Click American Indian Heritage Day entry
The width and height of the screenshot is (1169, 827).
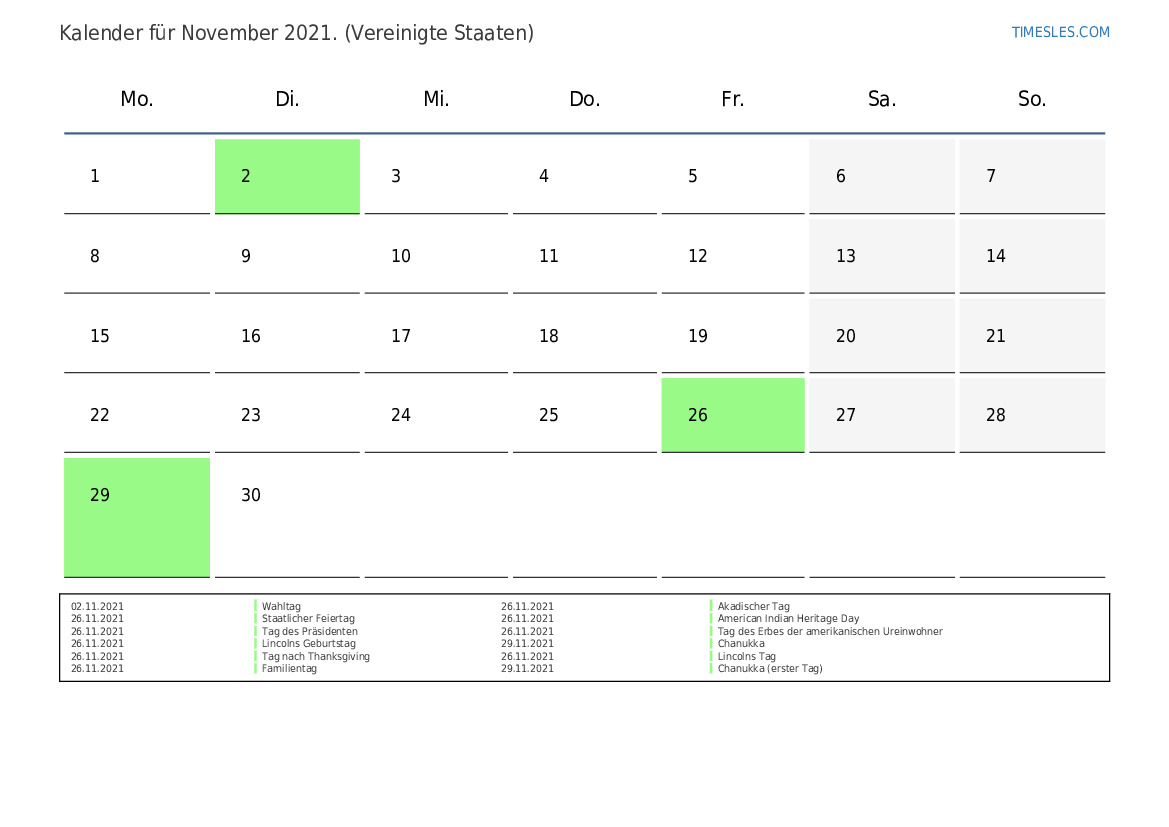point(788,619)
